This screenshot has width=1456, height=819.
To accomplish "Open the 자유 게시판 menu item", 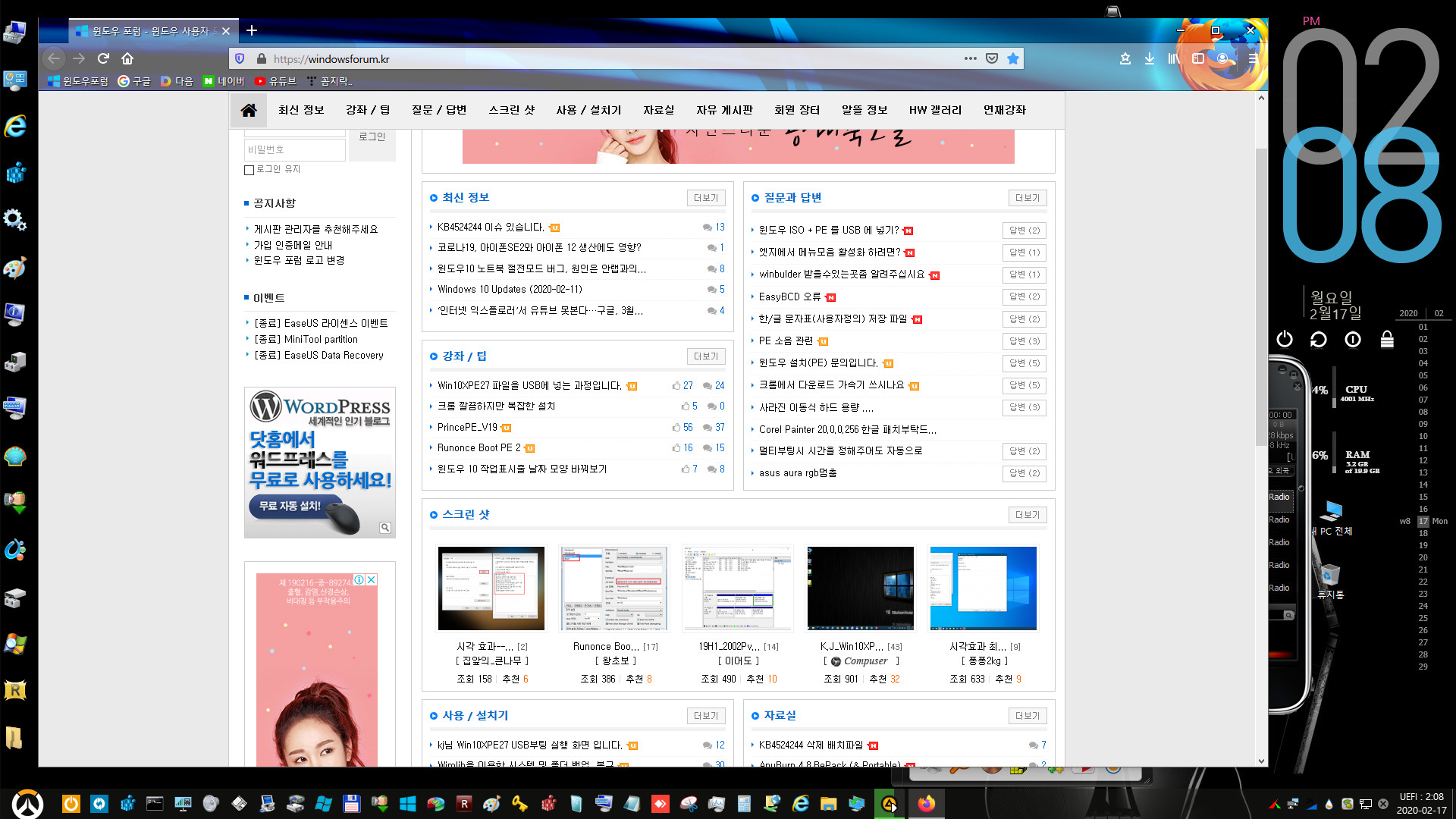I will pos(724,110).
